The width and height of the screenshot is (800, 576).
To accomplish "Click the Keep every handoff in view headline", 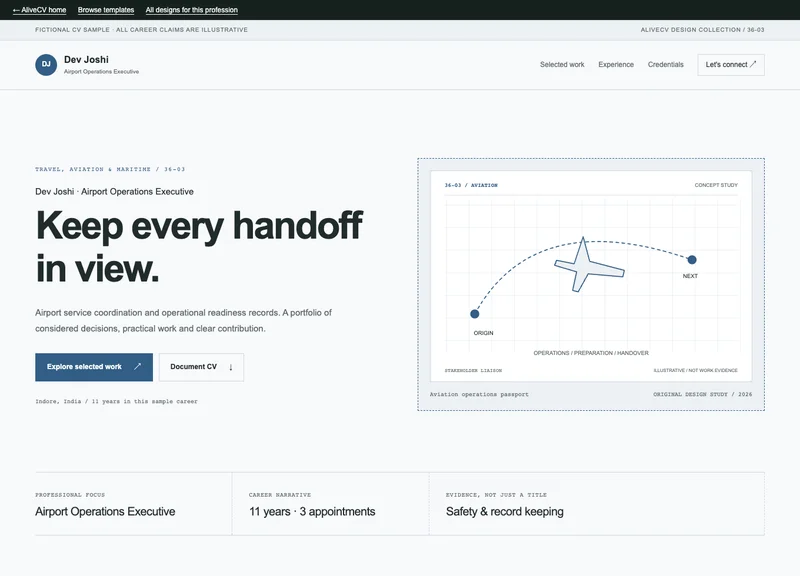I will [x=199, y=246].
